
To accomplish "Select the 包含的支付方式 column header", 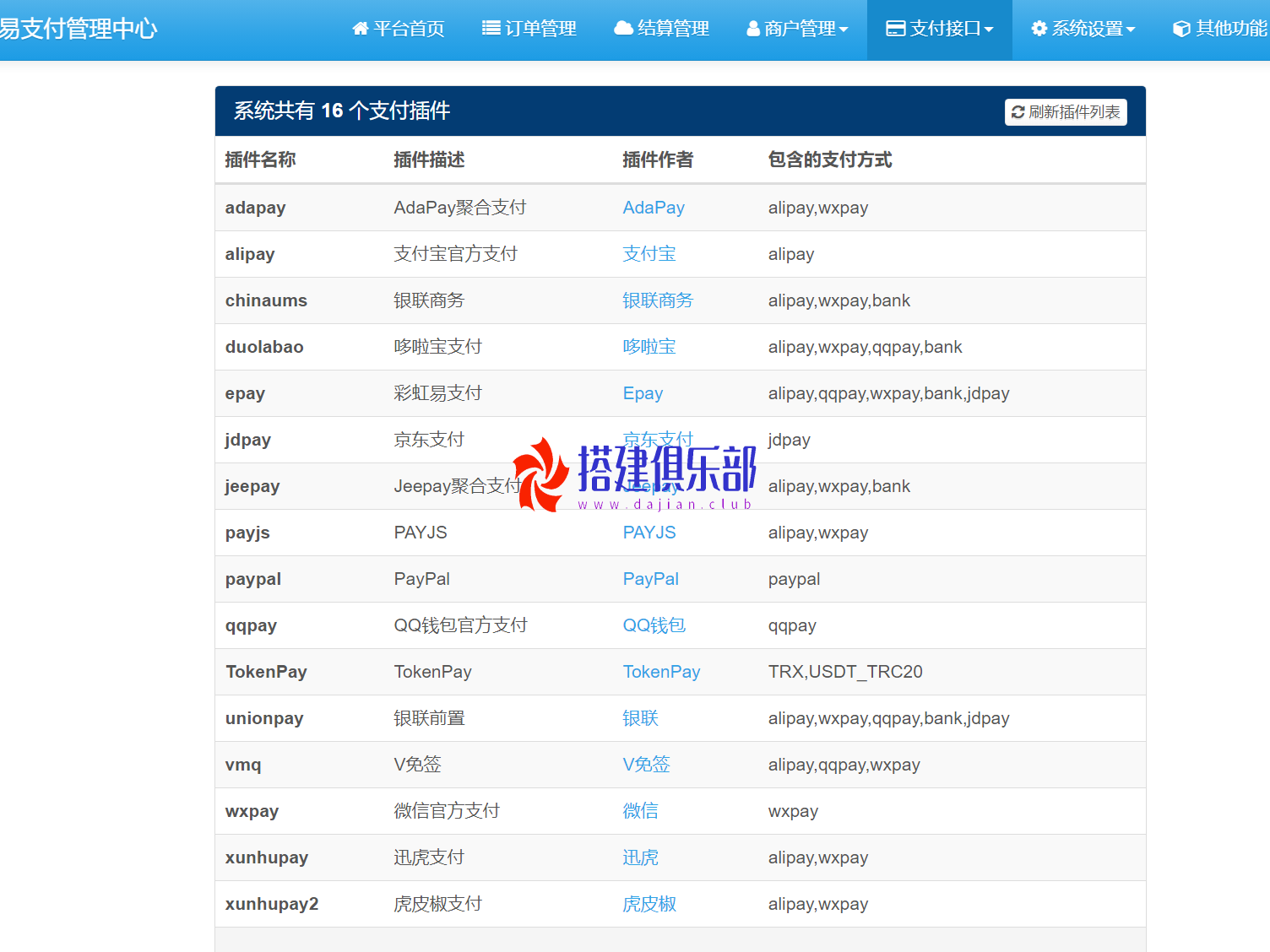I will click(830, 160).
